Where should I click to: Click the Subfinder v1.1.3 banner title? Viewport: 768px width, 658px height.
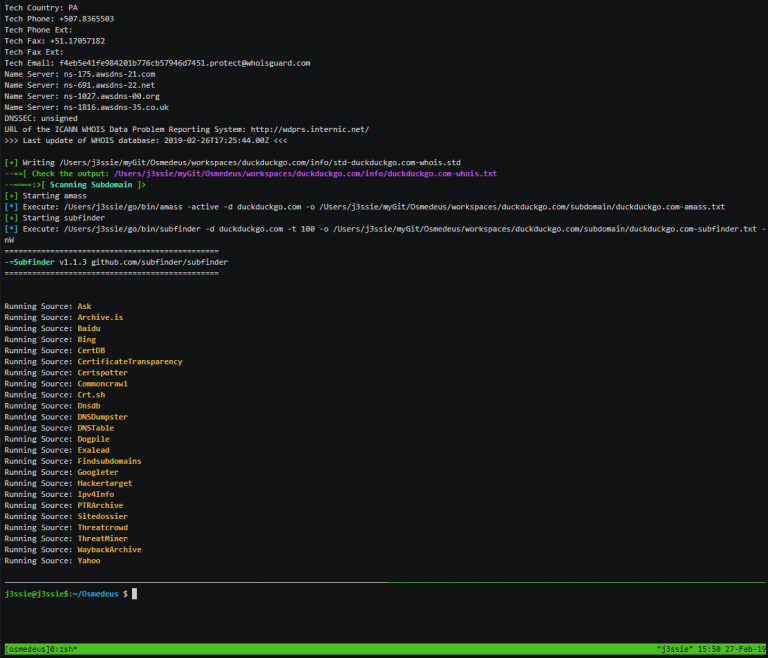pos(46,262)
